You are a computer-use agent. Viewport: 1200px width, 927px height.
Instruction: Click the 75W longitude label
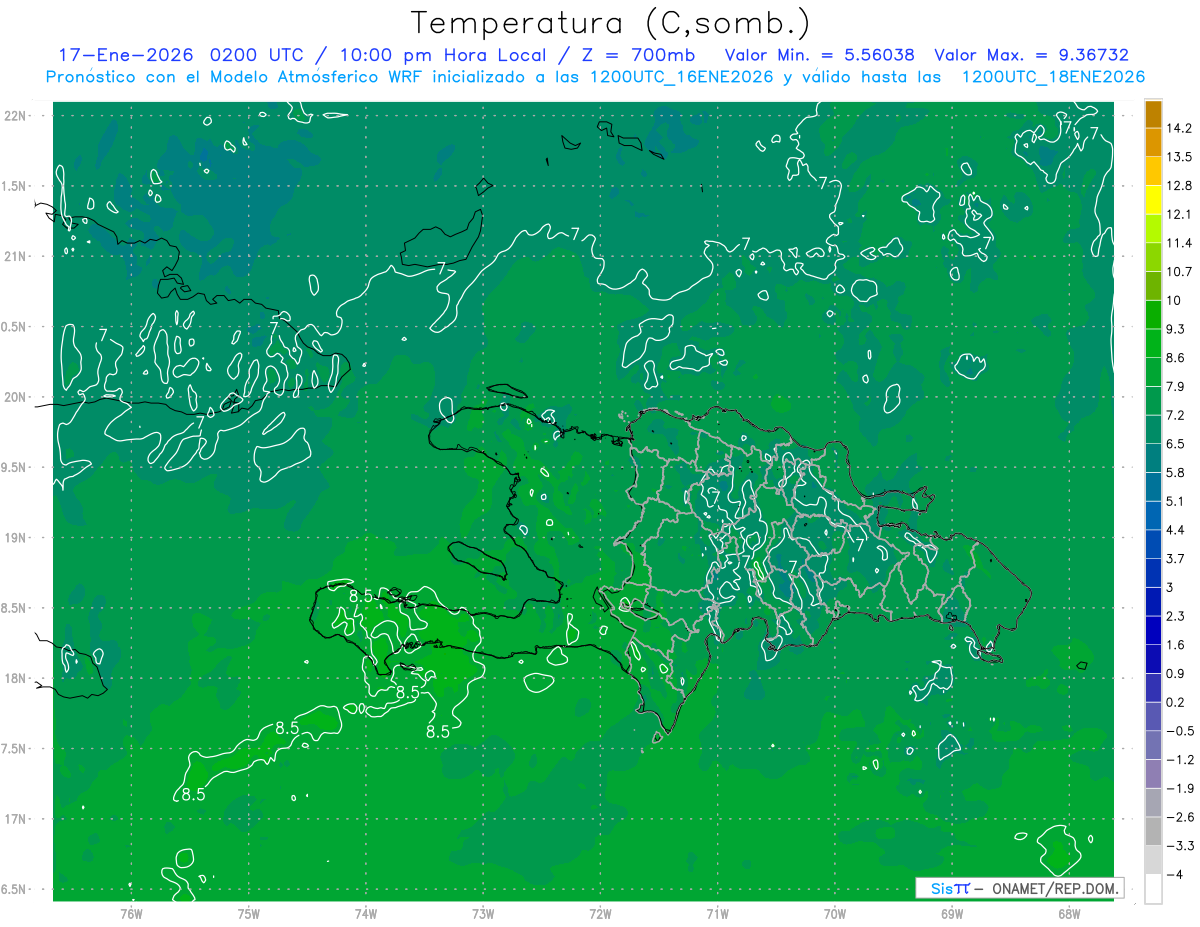[x=249, y=912]
